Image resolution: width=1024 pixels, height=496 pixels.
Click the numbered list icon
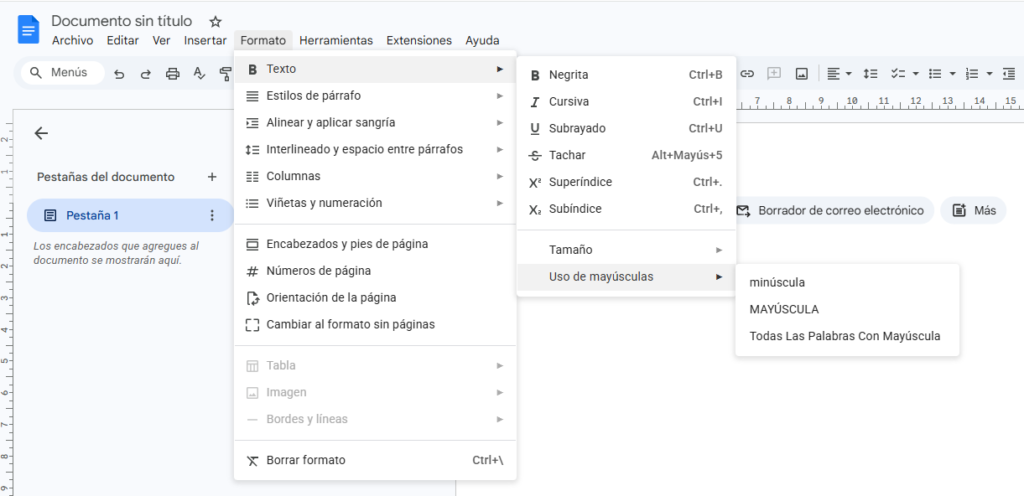(x=972, y=74)
